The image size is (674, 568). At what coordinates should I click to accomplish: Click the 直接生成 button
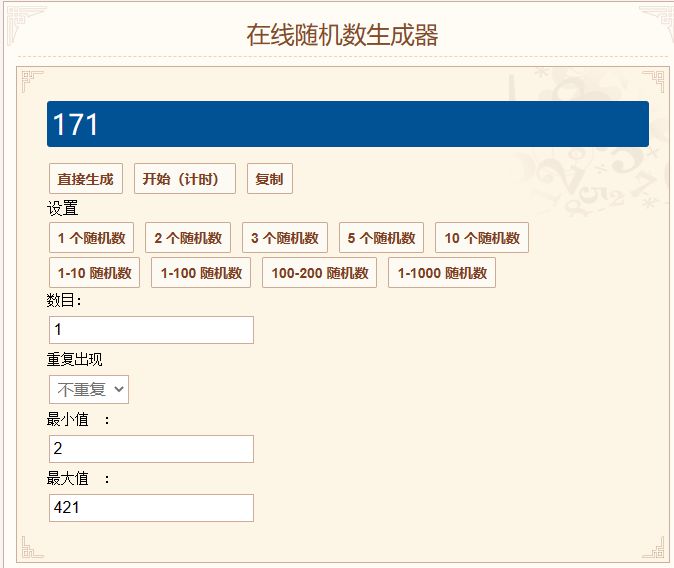(86, 178)
